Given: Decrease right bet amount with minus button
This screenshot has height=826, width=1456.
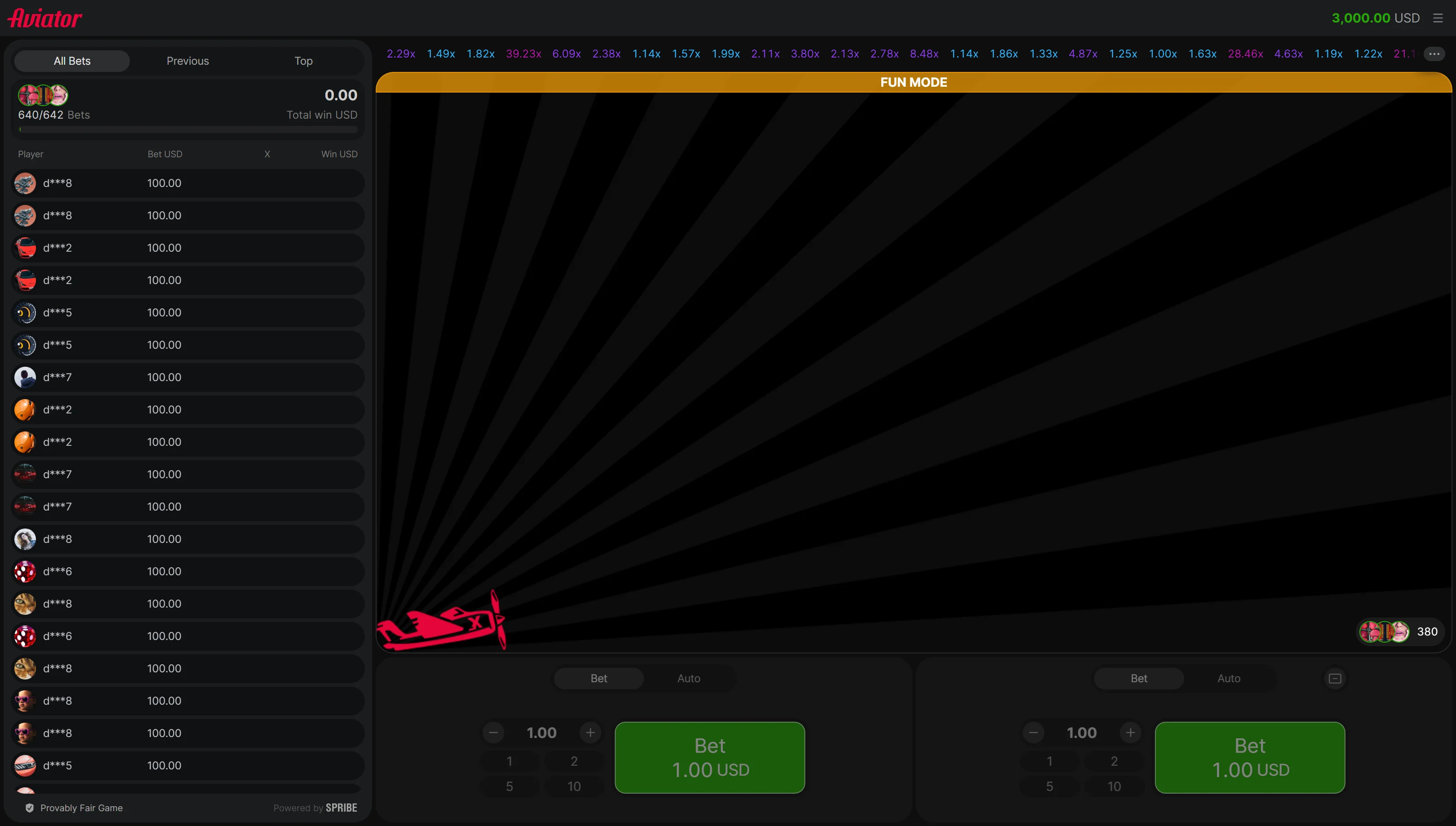Looking at the screenshot, I should [1034, 733].
